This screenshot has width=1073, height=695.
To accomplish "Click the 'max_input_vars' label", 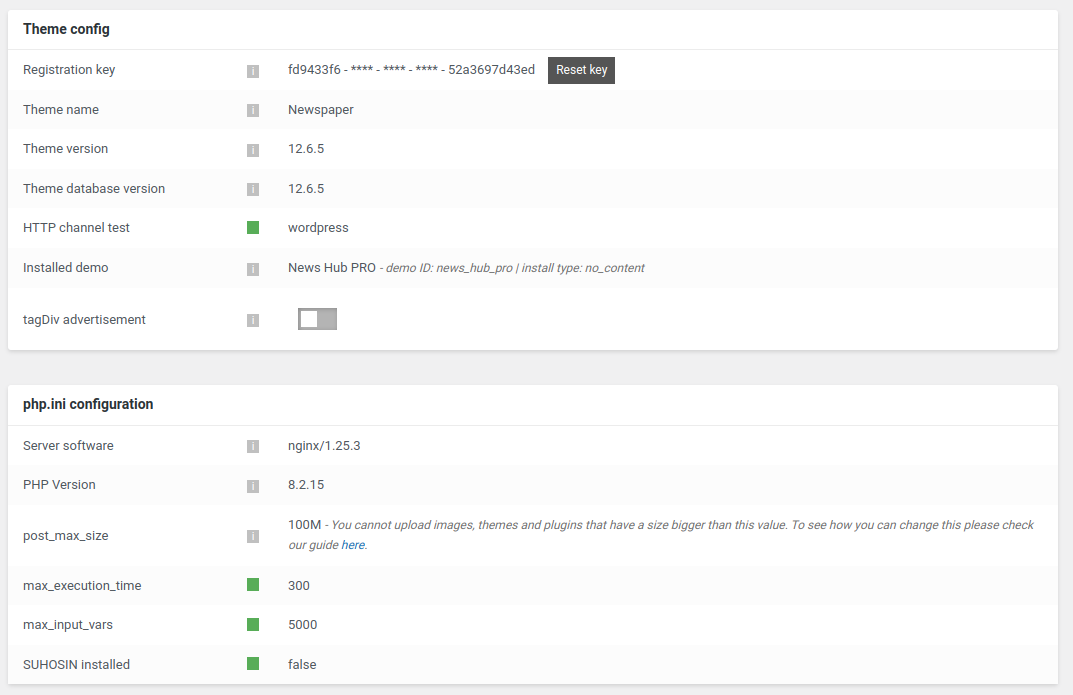I will (68, 625).
